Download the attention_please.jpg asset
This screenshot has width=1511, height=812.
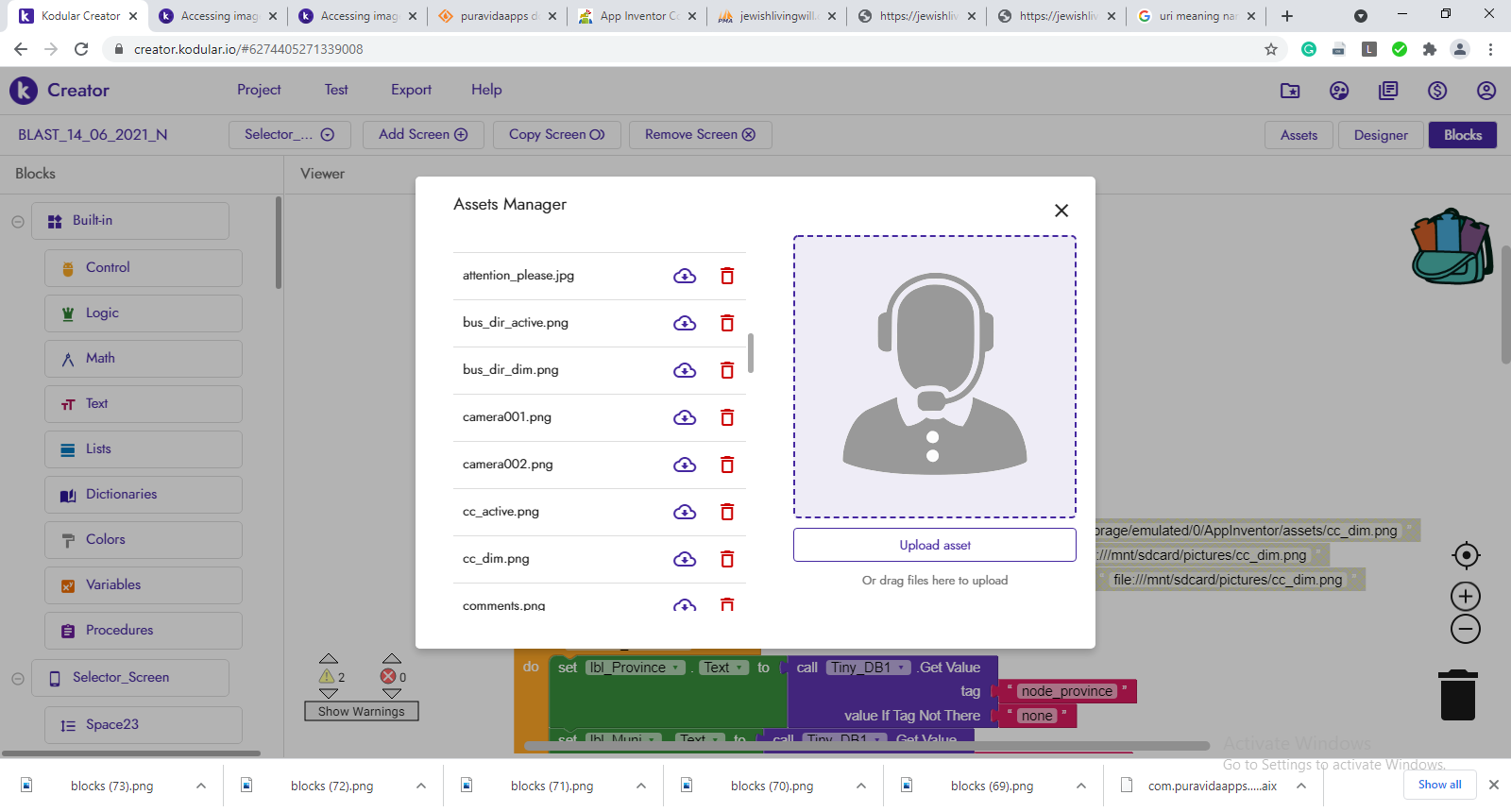click(685, 276)
